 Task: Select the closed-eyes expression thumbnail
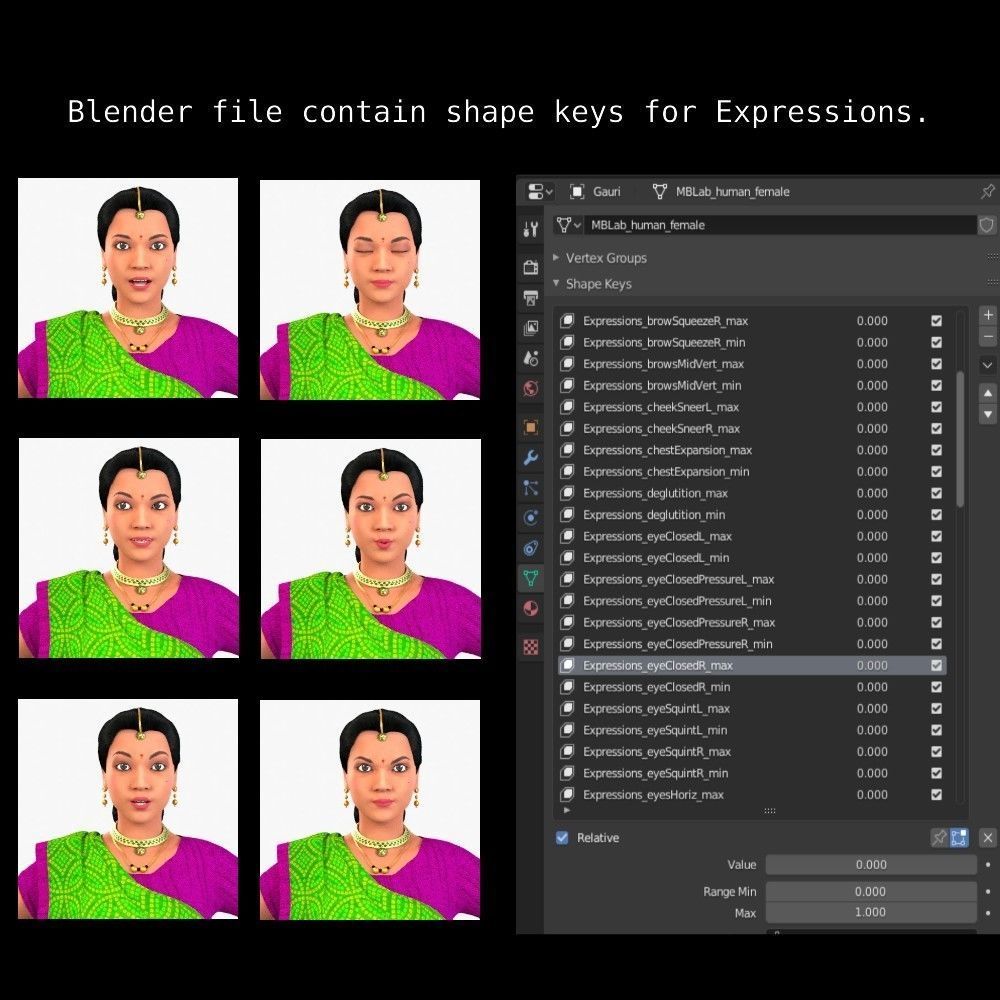pyautogui.click(x=370, y=290)
